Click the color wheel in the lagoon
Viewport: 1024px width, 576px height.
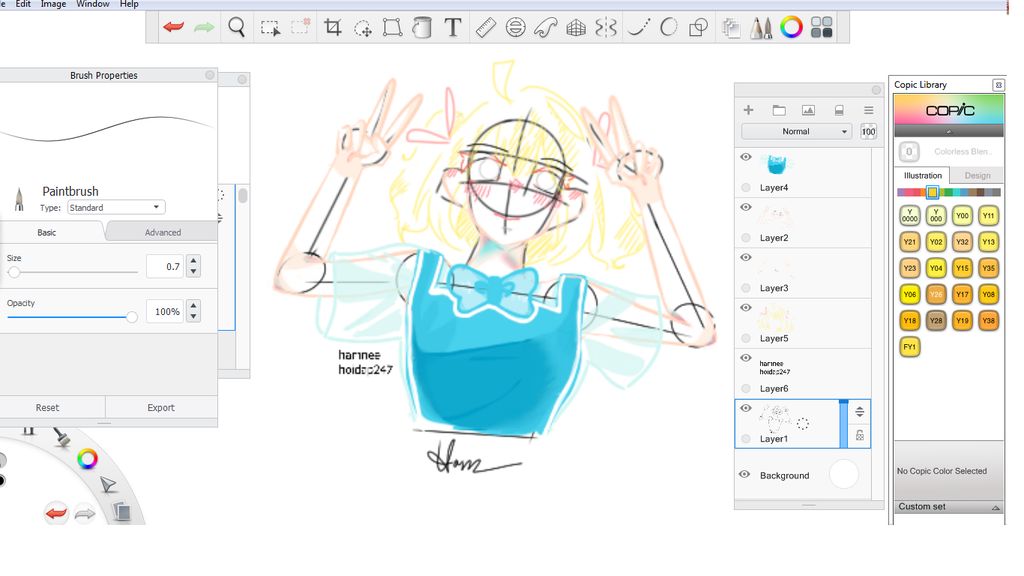87,458
